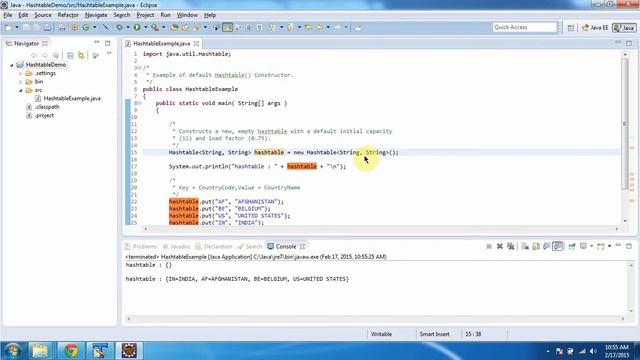
Task: Open the New file dropdown arrow
Action: coord(17,27)
